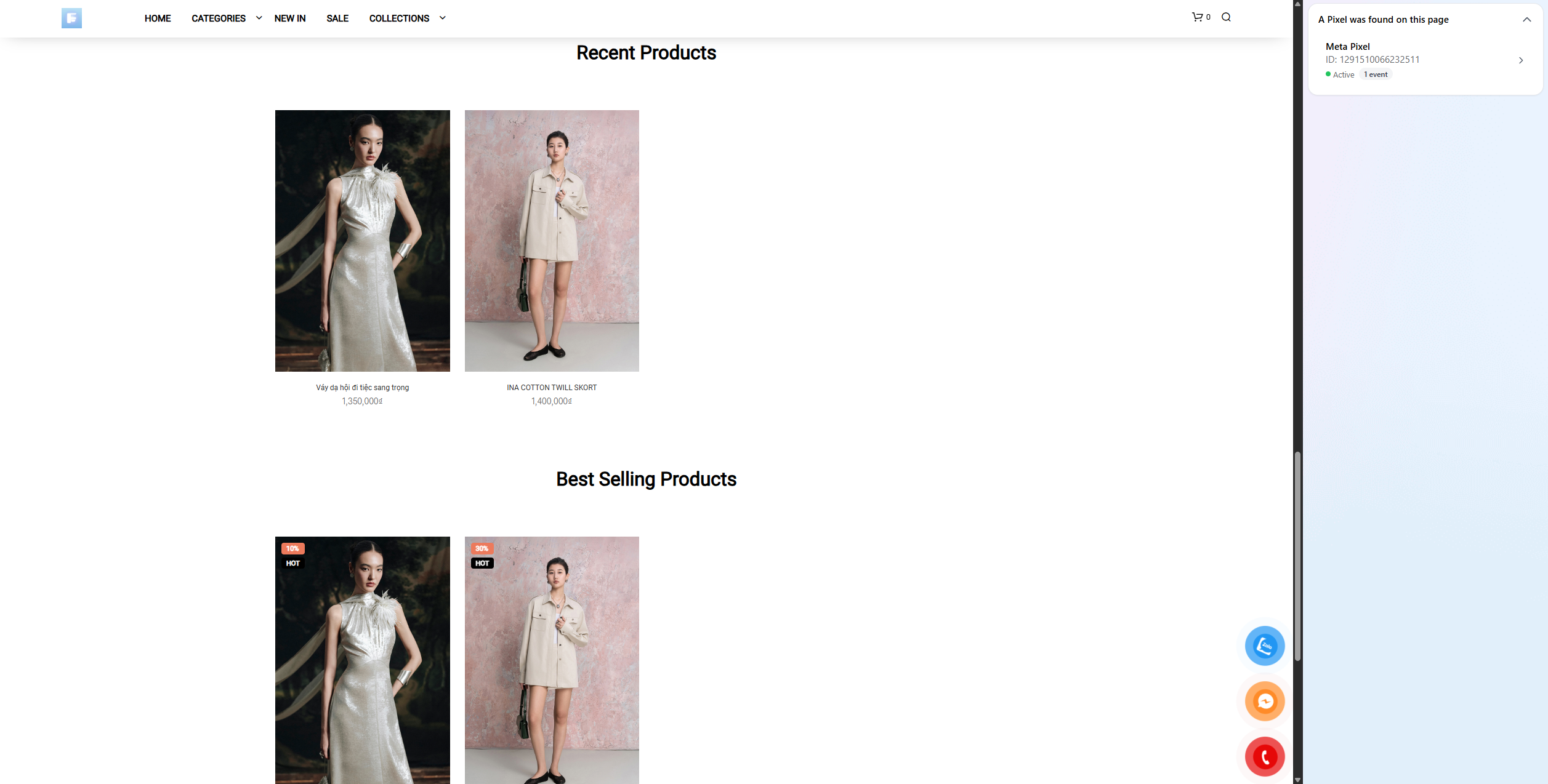
Task: Open Váy dạ hội đi tiệc product link
Action: 362,388
